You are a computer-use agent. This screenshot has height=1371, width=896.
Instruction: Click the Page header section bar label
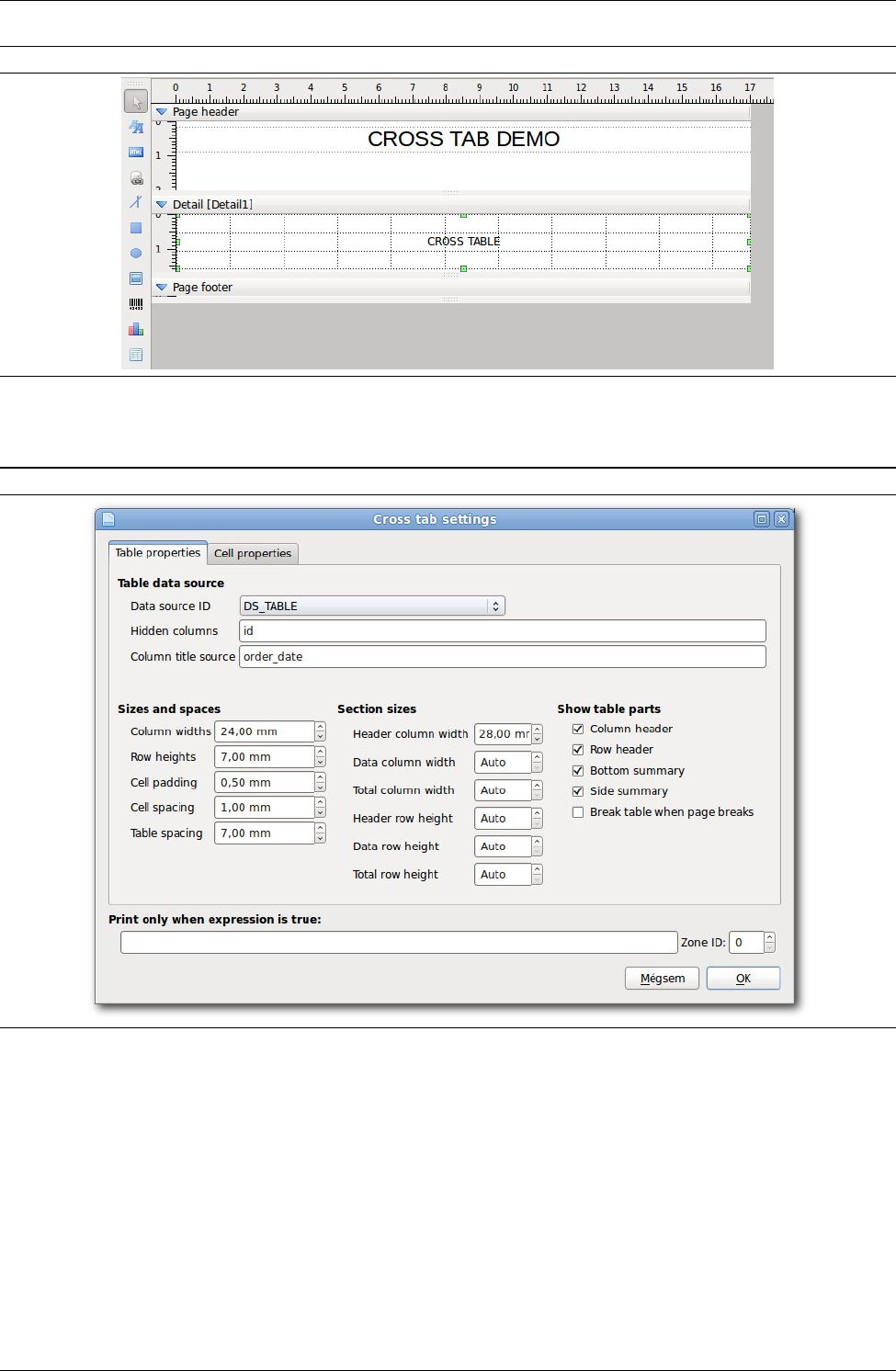click(206, 112)
